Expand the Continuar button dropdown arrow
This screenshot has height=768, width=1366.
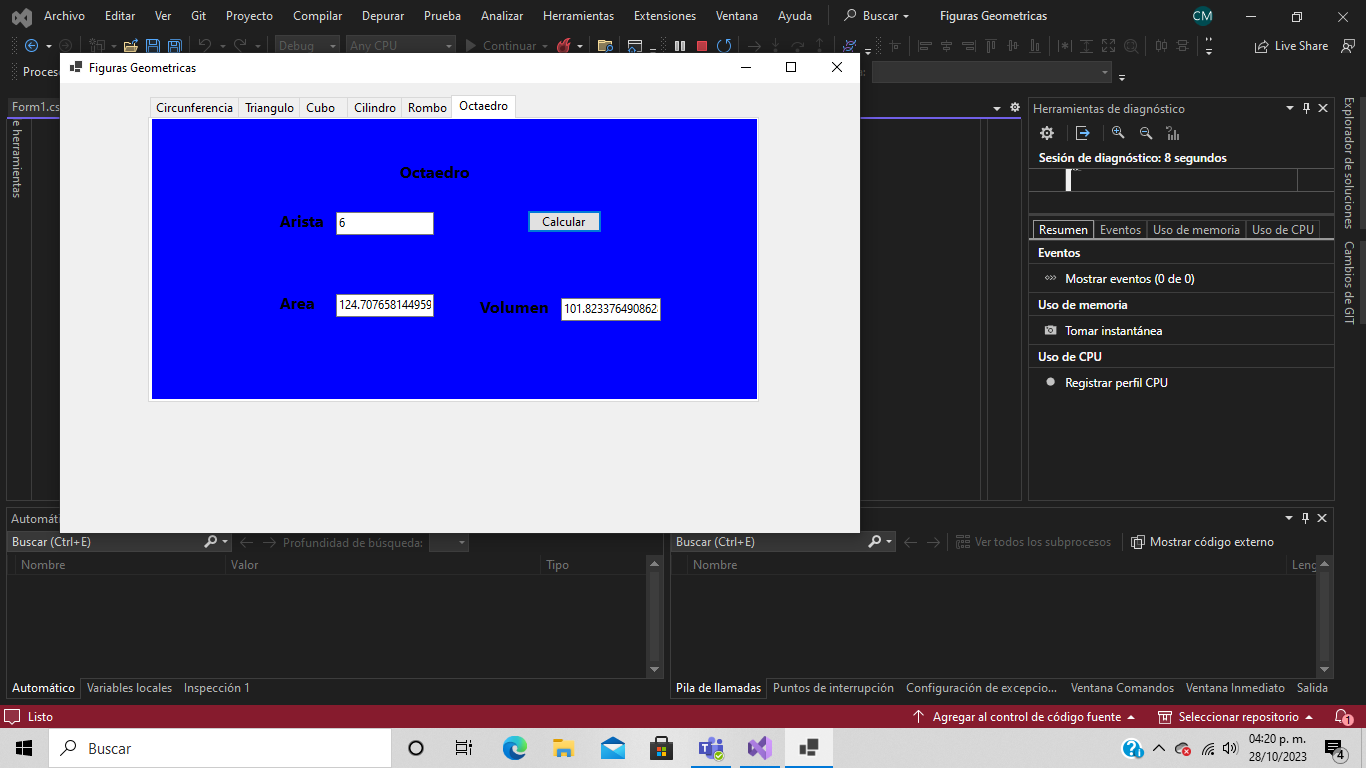point(545,46)
